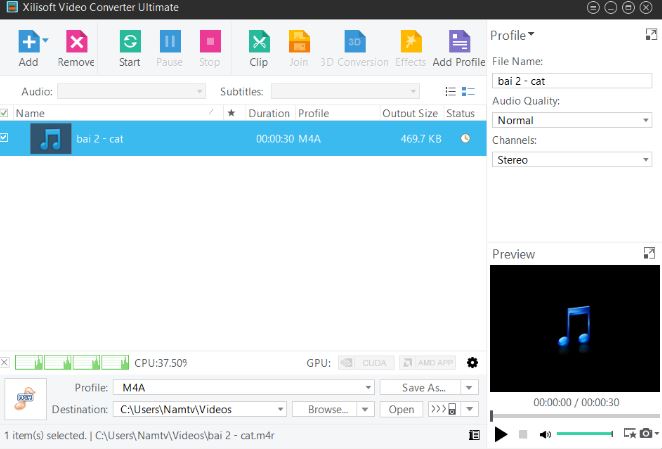Click the Stop toolbar icon

(210, 41)
